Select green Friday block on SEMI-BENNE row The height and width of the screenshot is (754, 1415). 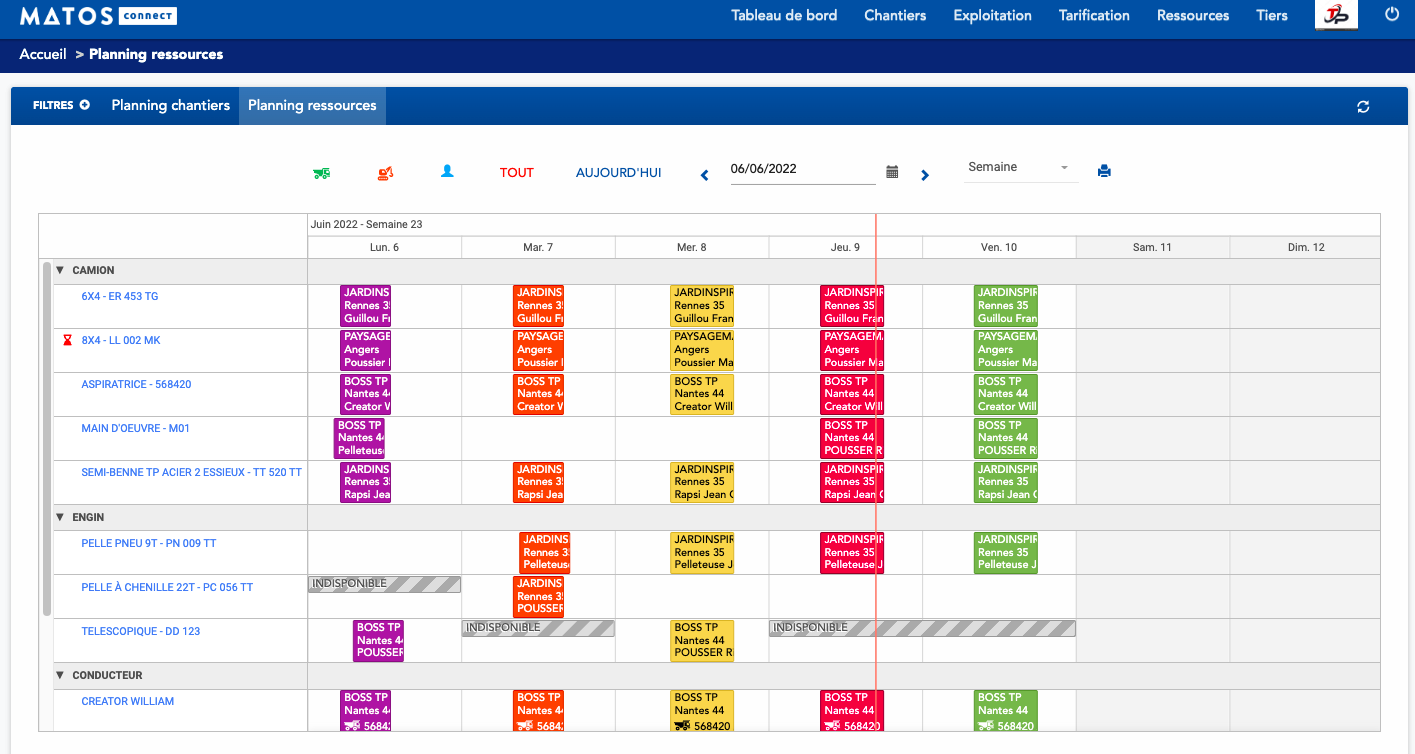coord(1006,481)
